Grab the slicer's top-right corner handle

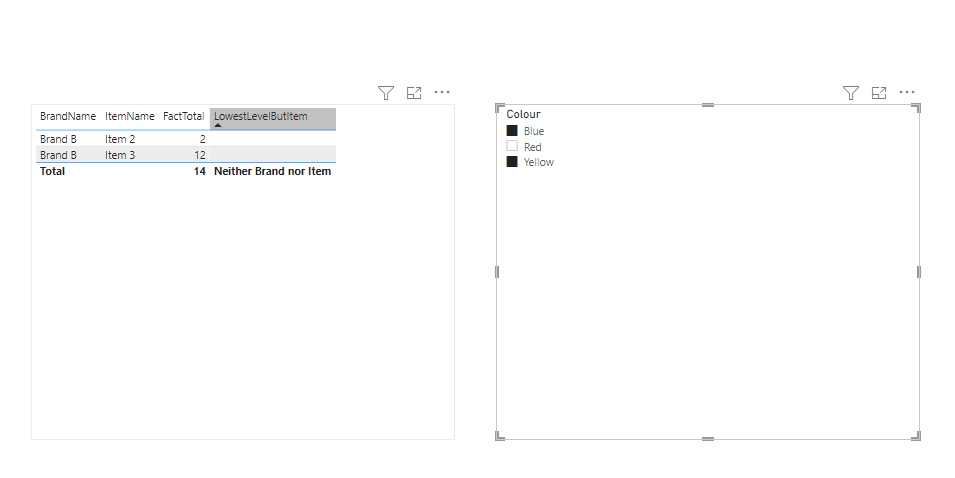tap(916, 108)
